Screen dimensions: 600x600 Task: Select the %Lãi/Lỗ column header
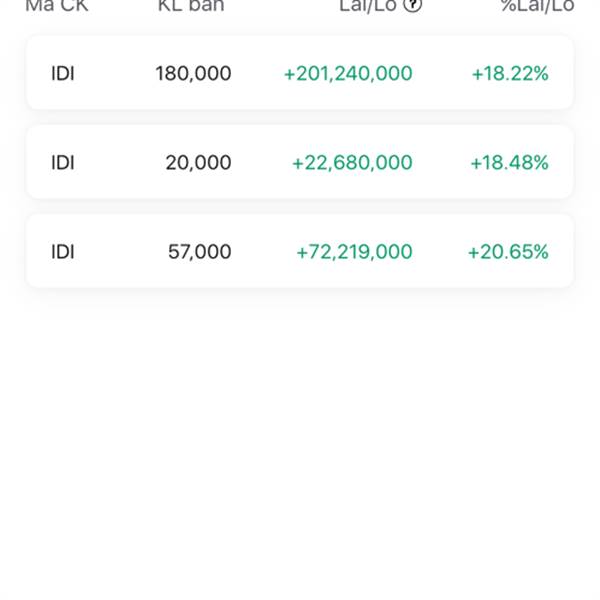tap(538, 6)
